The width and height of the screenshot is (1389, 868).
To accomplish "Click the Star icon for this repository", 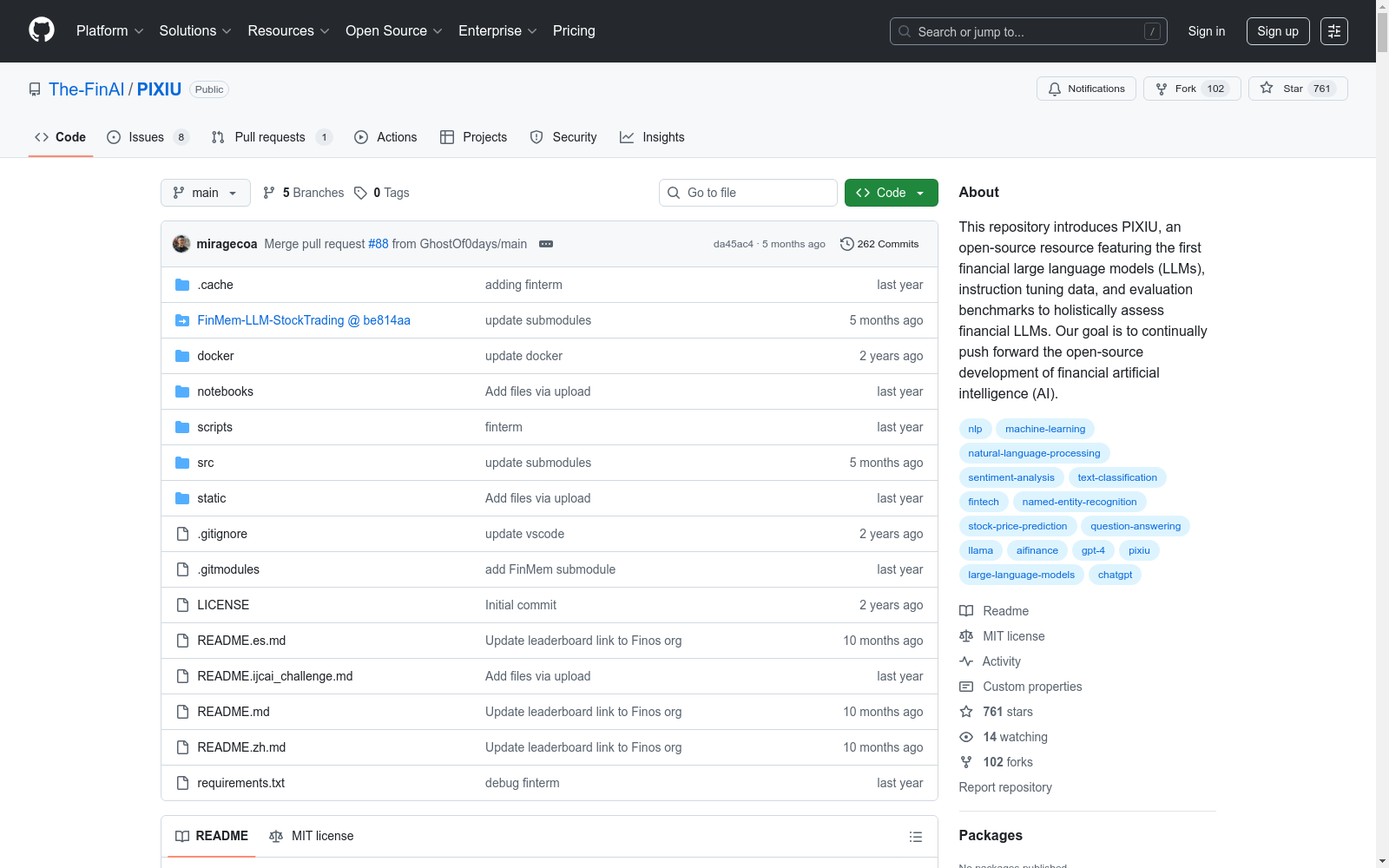I will click(x=1267, y=89).
